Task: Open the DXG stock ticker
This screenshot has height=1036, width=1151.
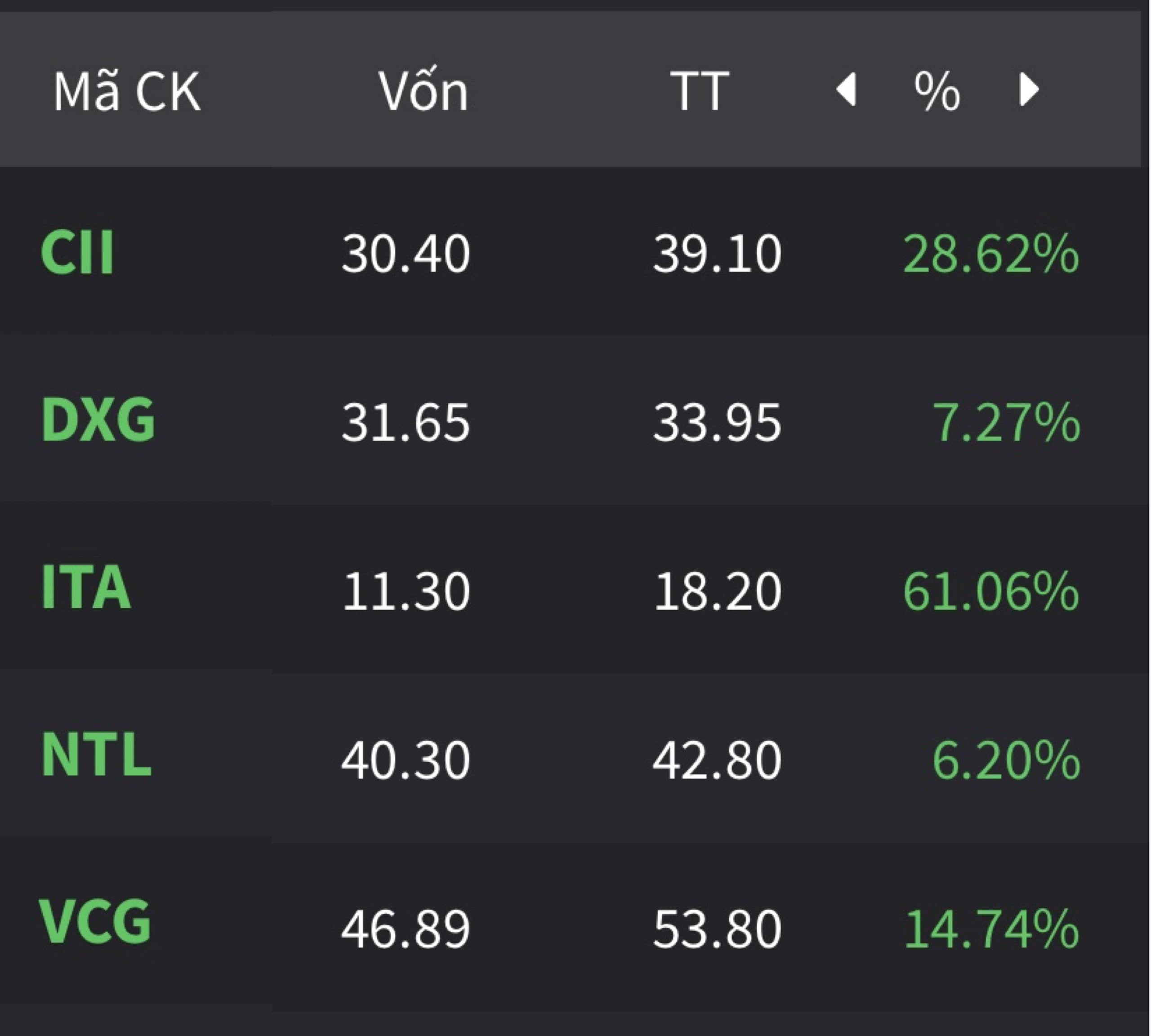Action: coord(98,420)
